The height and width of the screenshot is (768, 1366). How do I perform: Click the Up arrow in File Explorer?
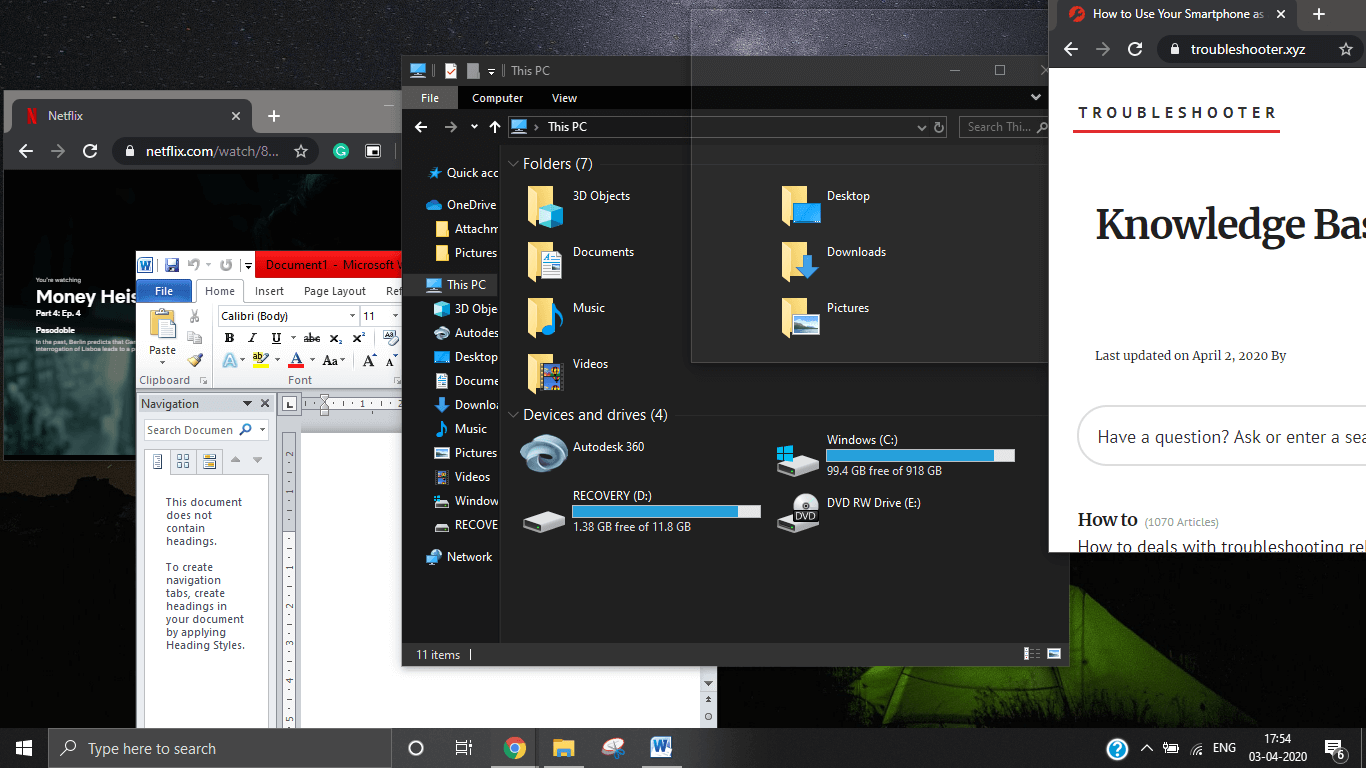tap(495, 127)
